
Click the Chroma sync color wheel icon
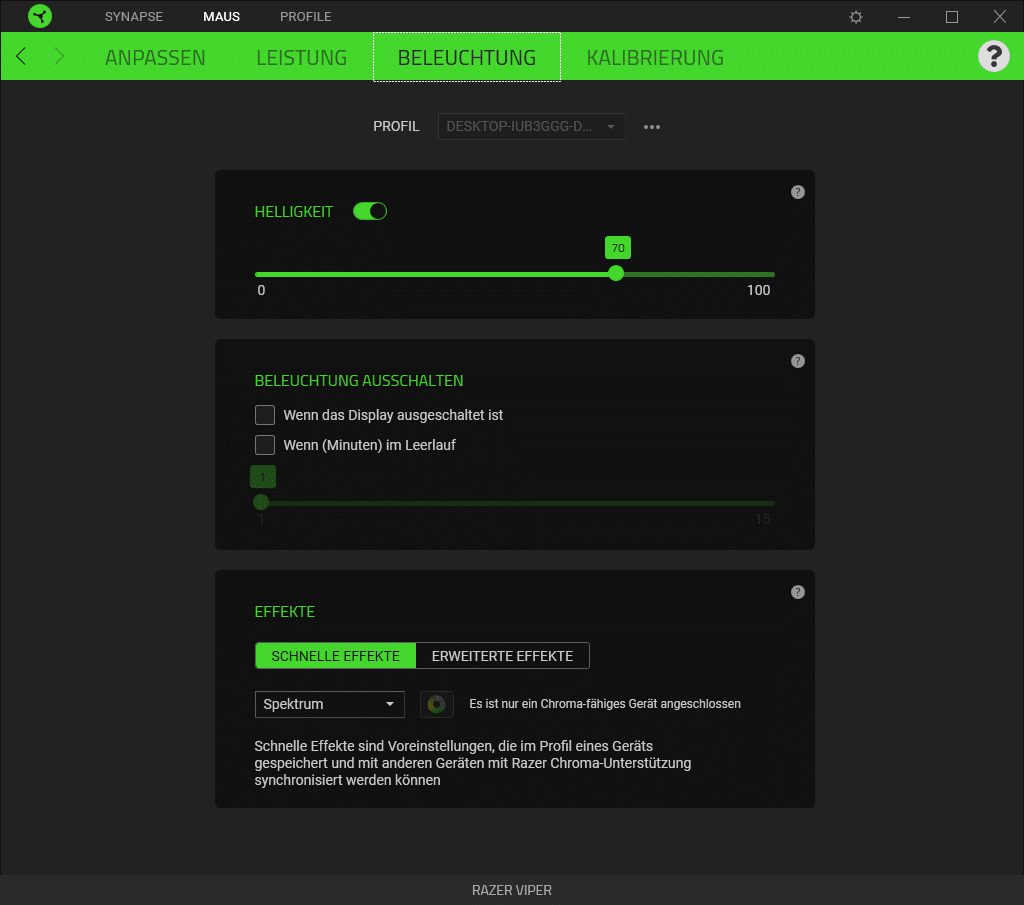[437, 704]
